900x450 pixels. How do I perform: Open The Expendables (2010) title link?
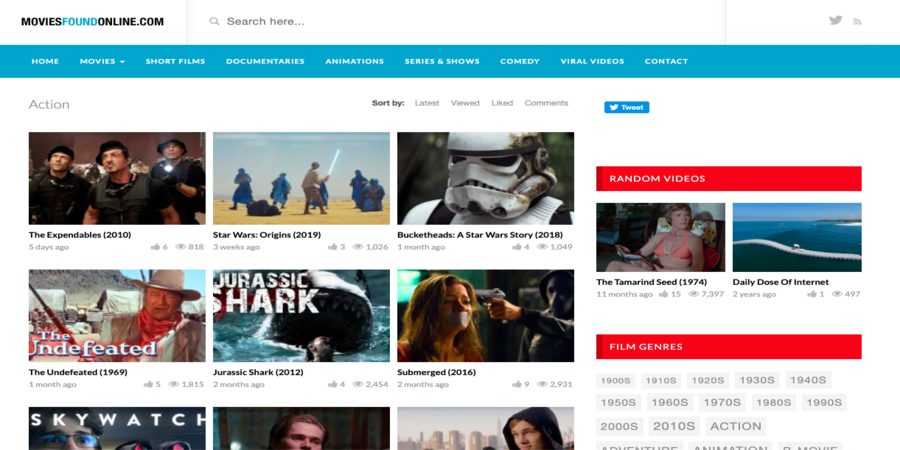[x=80, y=235]
